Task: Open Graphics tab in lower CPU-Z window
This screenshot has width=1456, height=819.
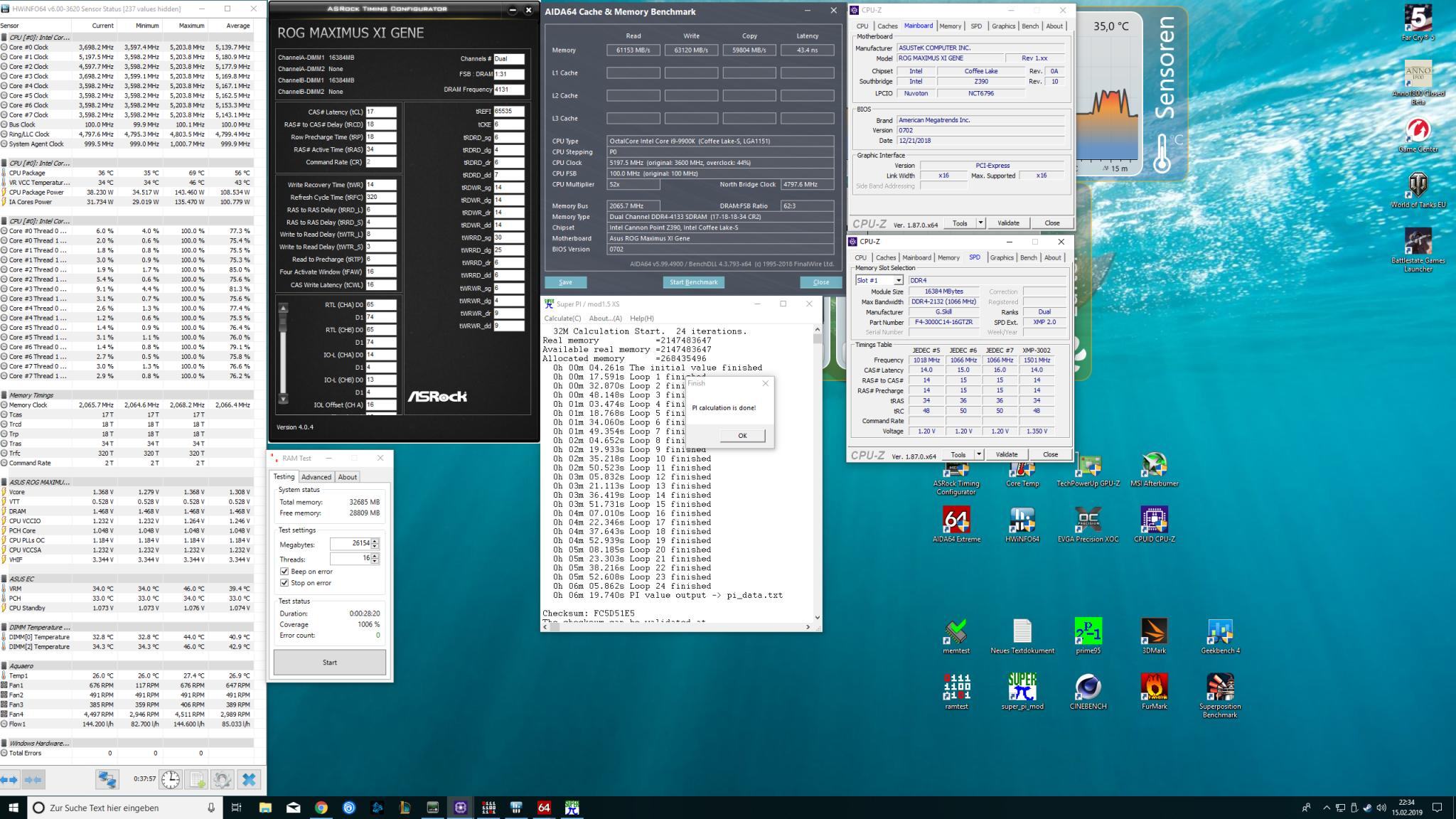Action: click(1001, 258)
